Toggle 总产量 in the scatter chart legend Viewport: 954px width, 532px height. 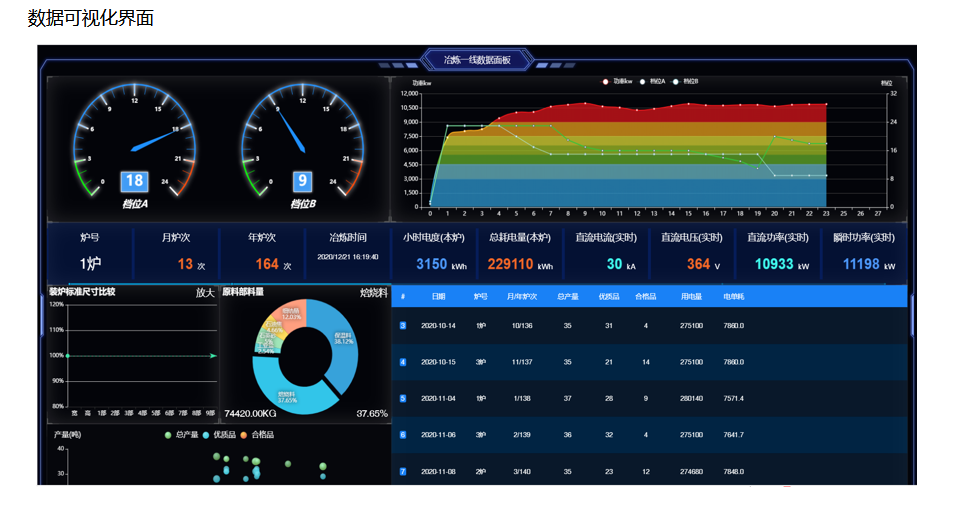point(181,435)
